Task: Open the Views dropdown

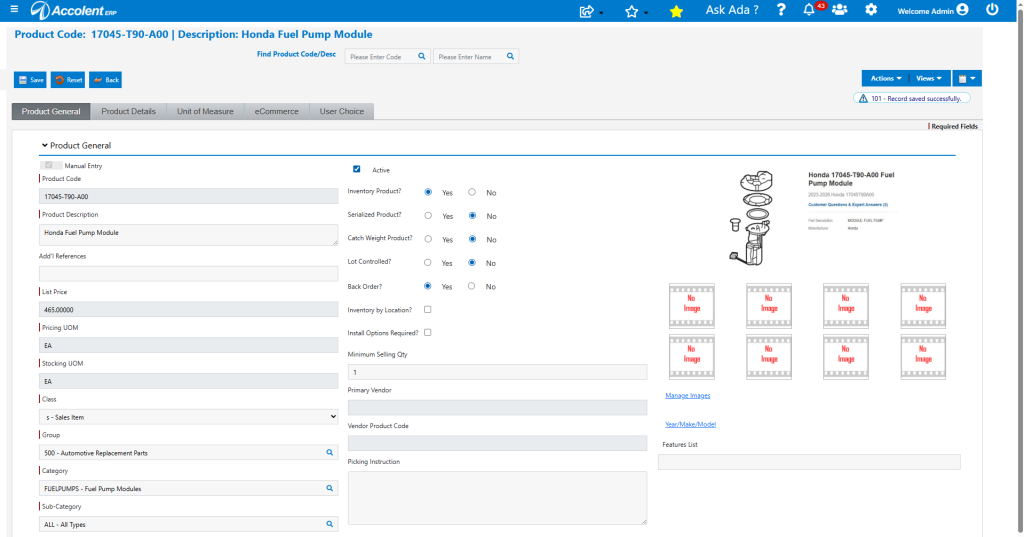Action: [x=929, y=78]
